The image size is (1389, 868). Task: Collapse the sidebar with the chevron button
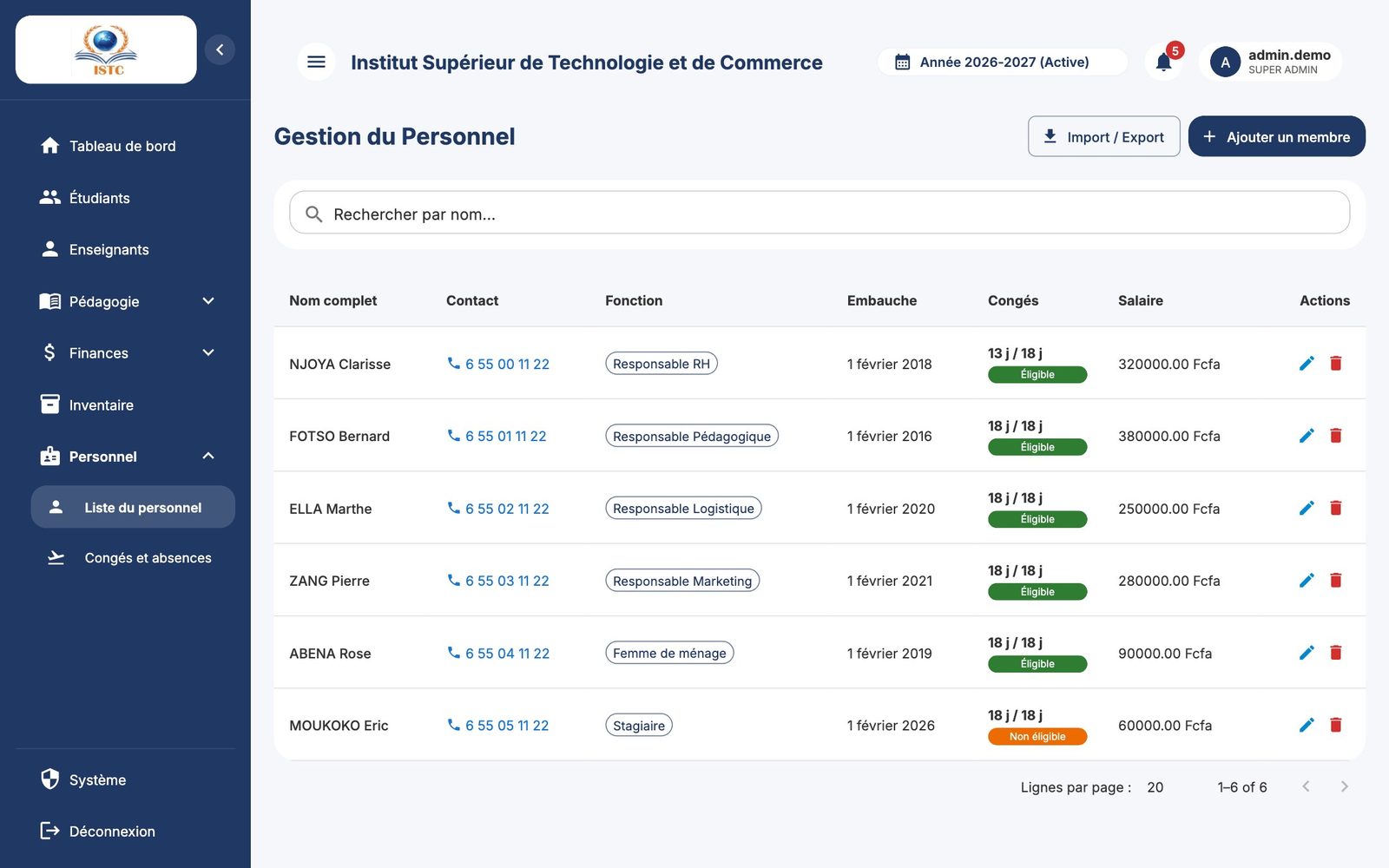pyautogui.click(x=220, y=49)
